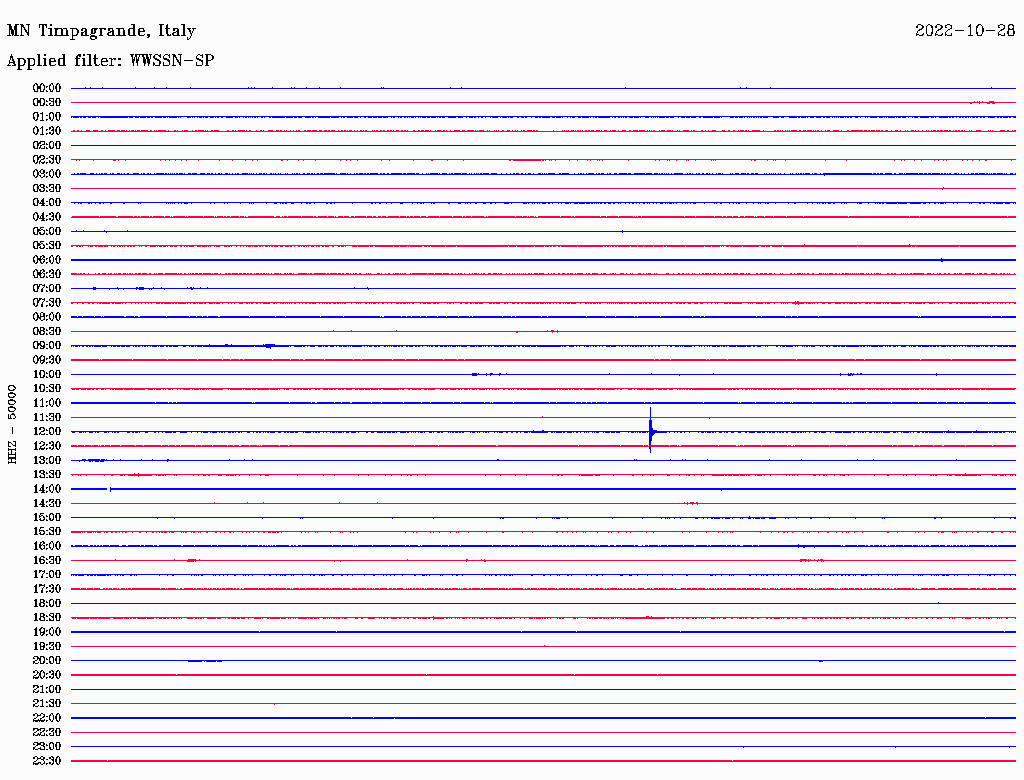Click the 16:00 time label
The width and height of the screenshot is (1024, 780).
[47, 546]
